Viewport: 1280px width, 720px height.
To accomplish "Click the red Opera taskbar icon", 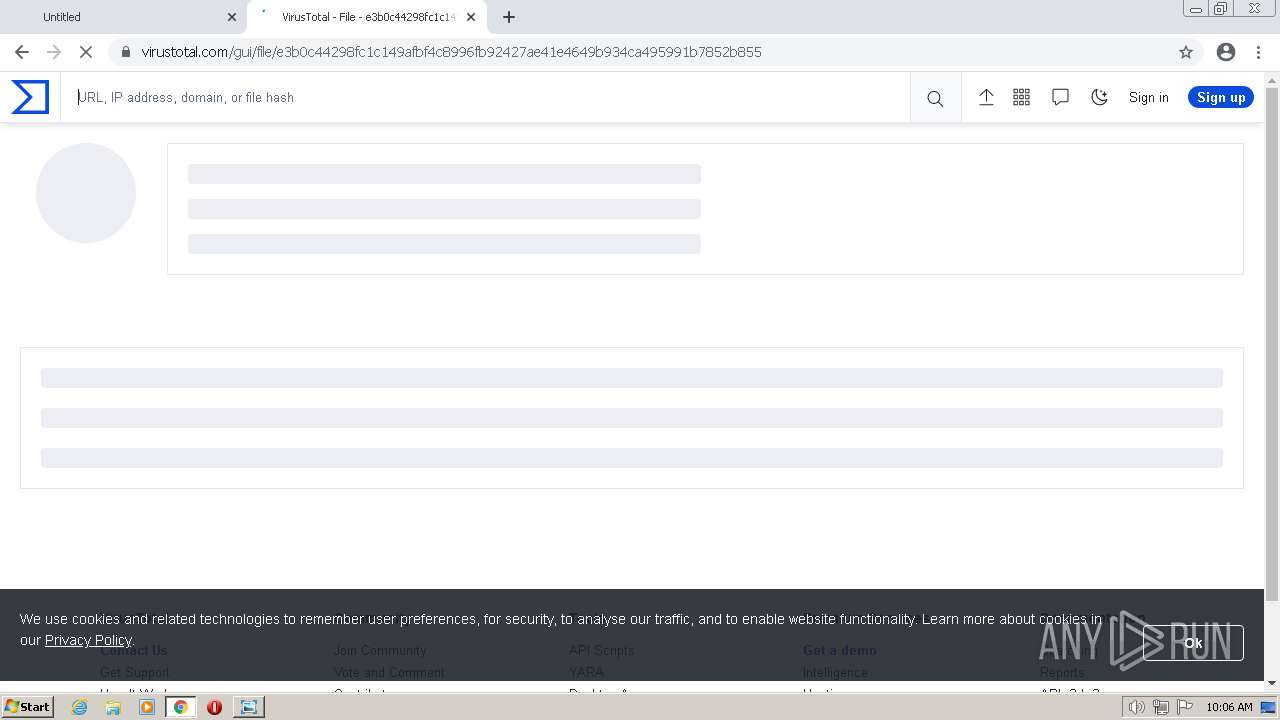I will (x=214, y=707).
